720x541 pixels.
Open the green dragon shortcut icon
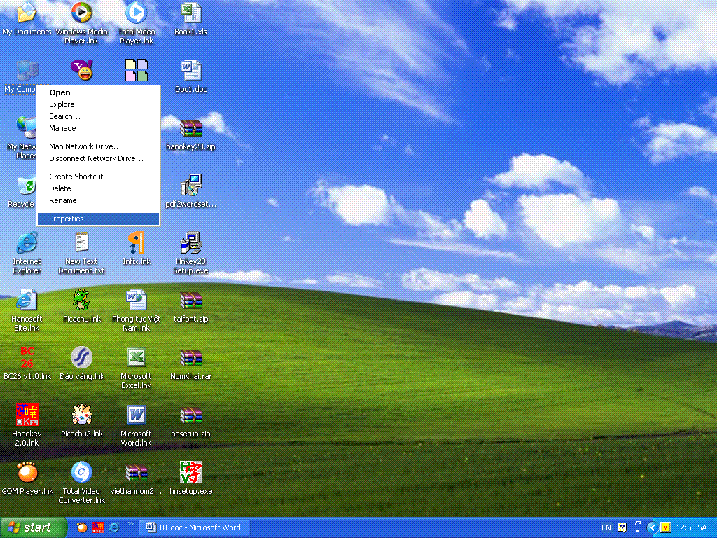pyautogui.click(x=81, y=300)
